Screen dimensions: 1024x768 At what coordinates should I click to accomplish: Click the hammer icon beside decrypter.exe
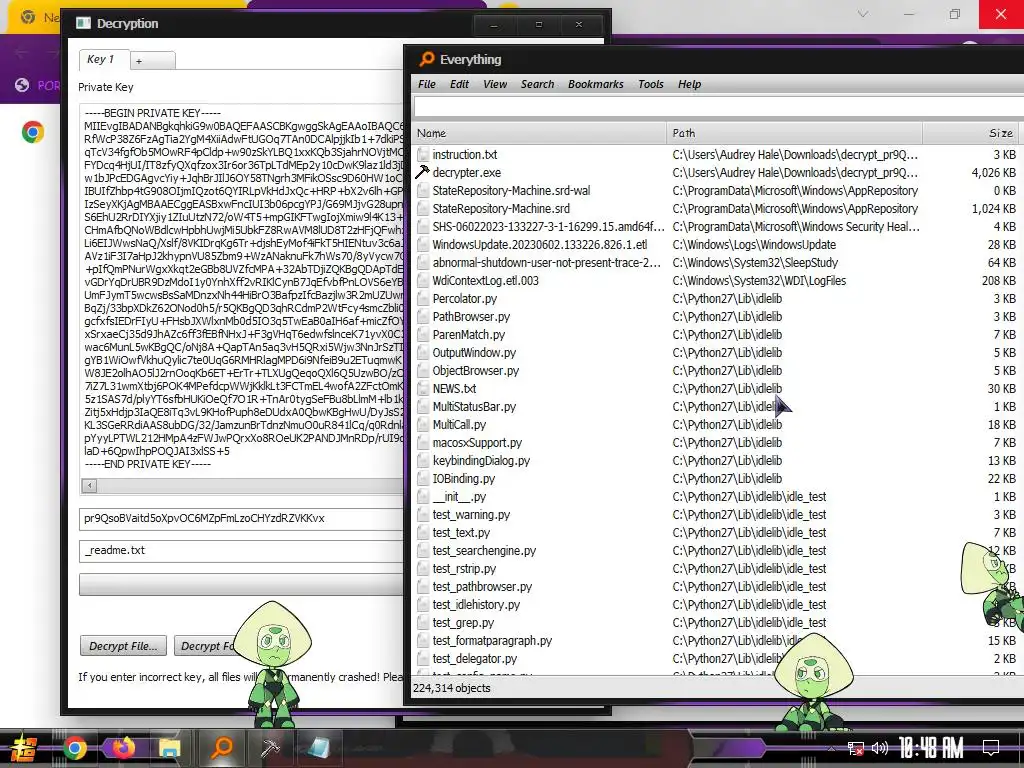click(422, 172)
